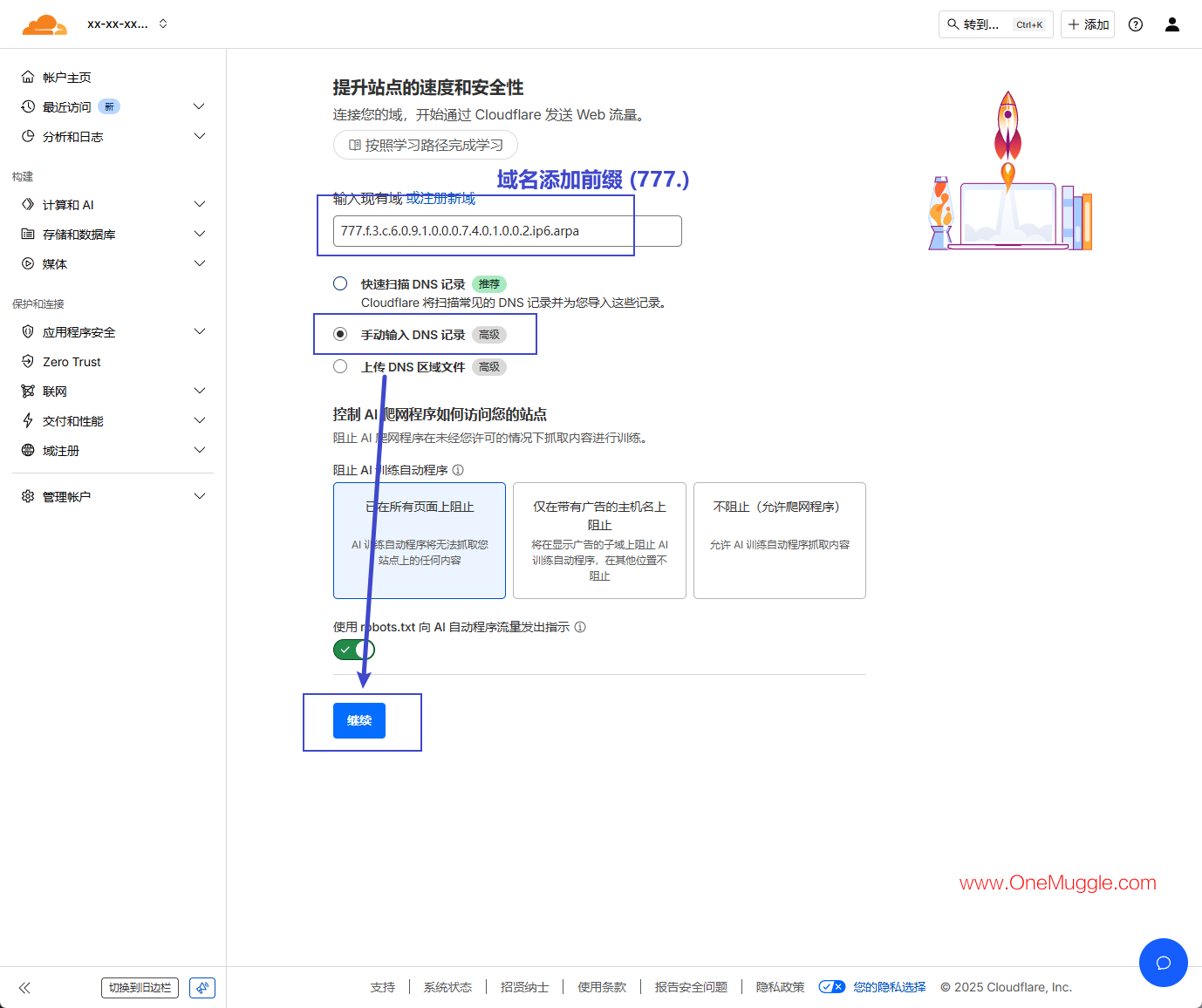Click the chart icon beside 分析和日志

(x=28, y=136)
